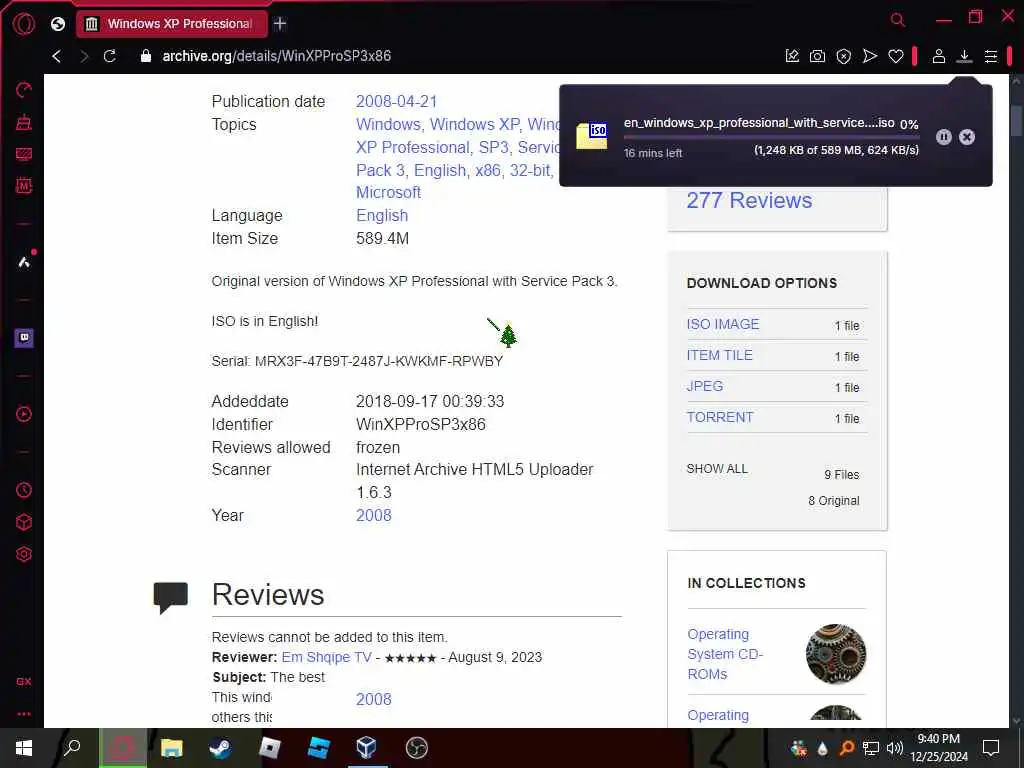Download the ISO IMAGE option
Screen dimensions: 1024x768
(723, 325)
